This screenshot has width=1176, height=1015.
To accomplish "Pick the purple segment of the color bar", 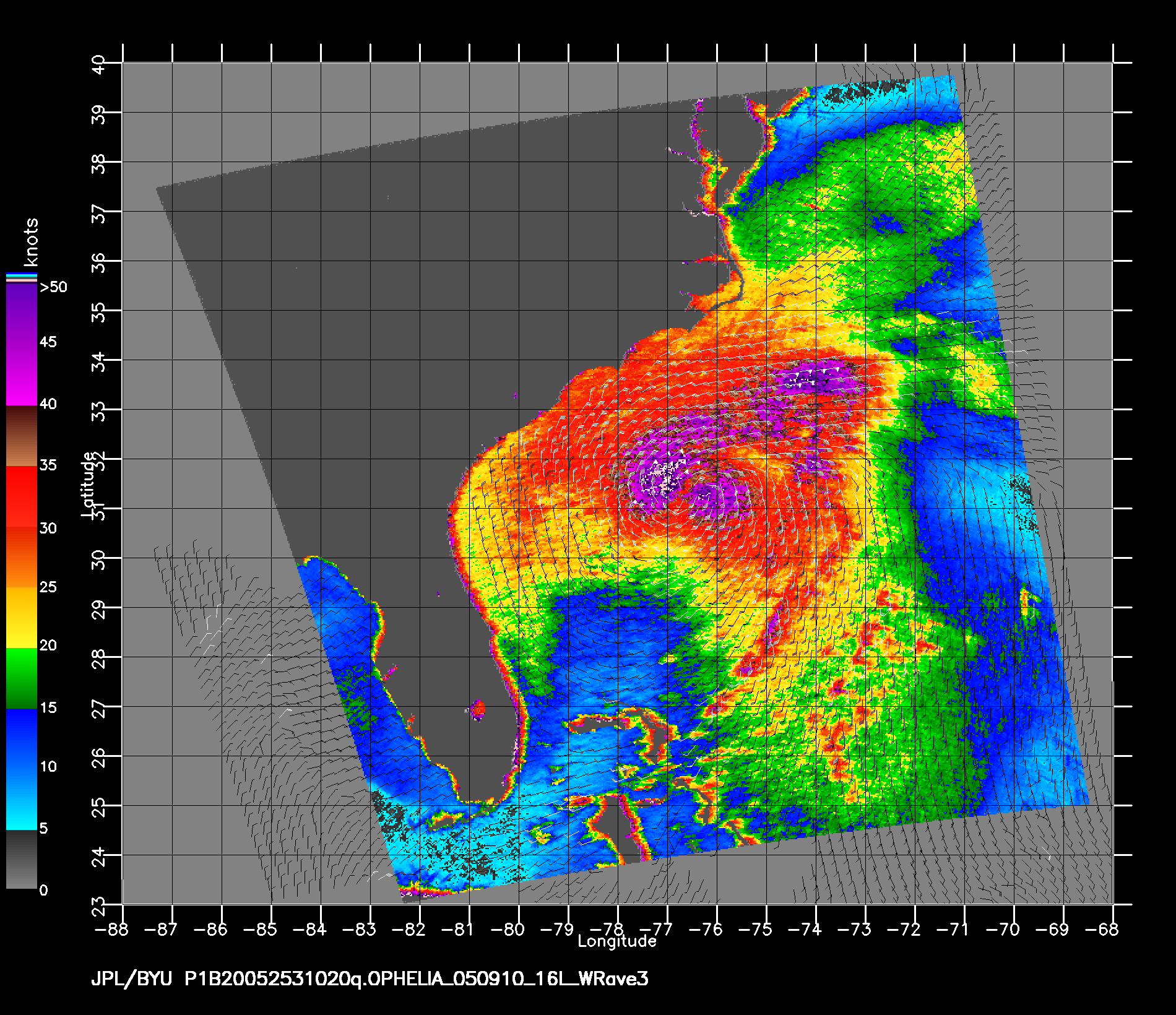I will [x=22, y=343].
